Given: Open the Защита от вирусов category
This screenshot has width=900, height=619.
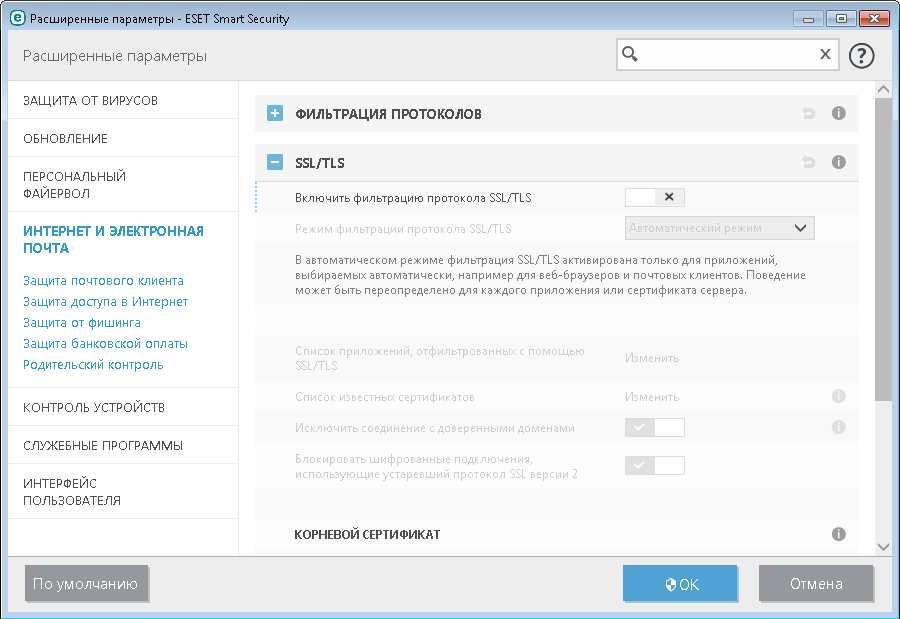Looking at the screenshot, I should click(90, 101).
